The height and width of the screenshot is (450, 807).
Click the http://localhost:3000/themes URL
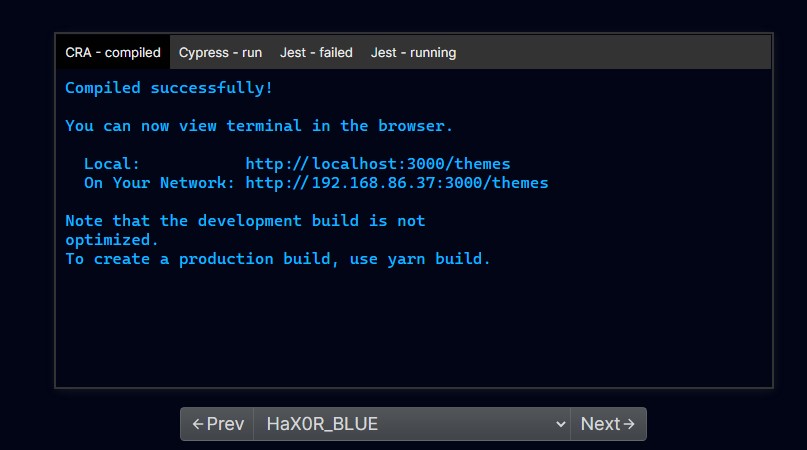(x=378, y=164)
